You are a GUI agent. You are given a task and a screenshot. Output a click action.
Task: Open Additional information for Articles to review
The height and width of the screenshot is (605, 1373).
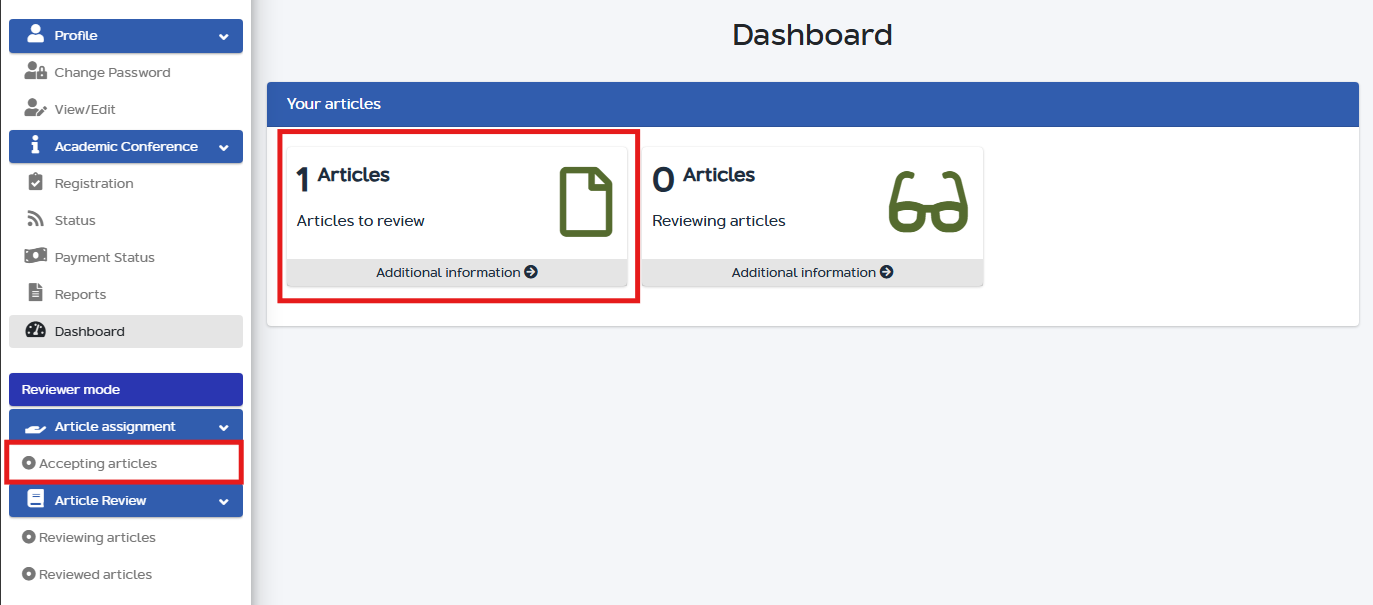click(x=456, y=272)
